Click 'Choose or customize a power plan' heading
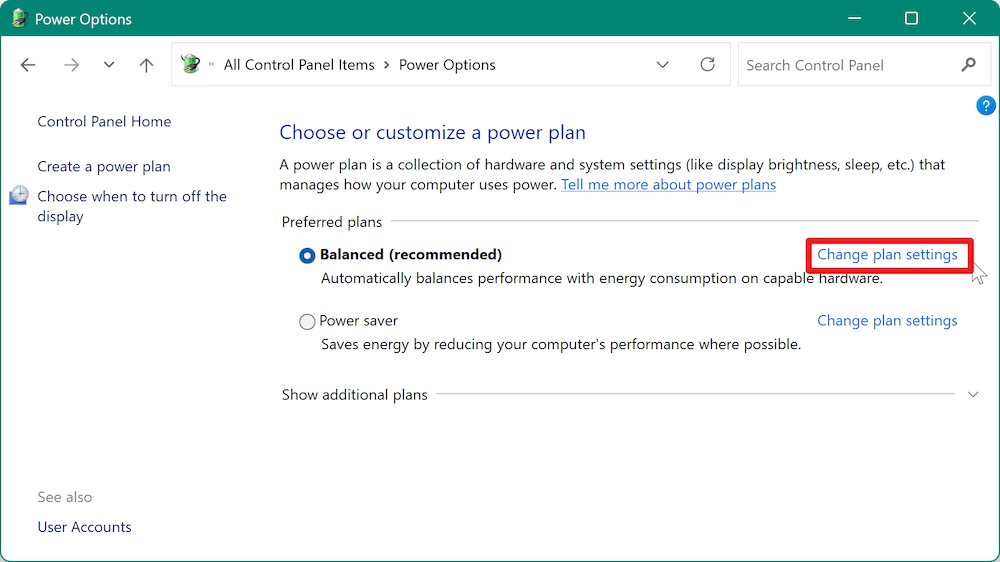1000x562 pixels. 432,133
